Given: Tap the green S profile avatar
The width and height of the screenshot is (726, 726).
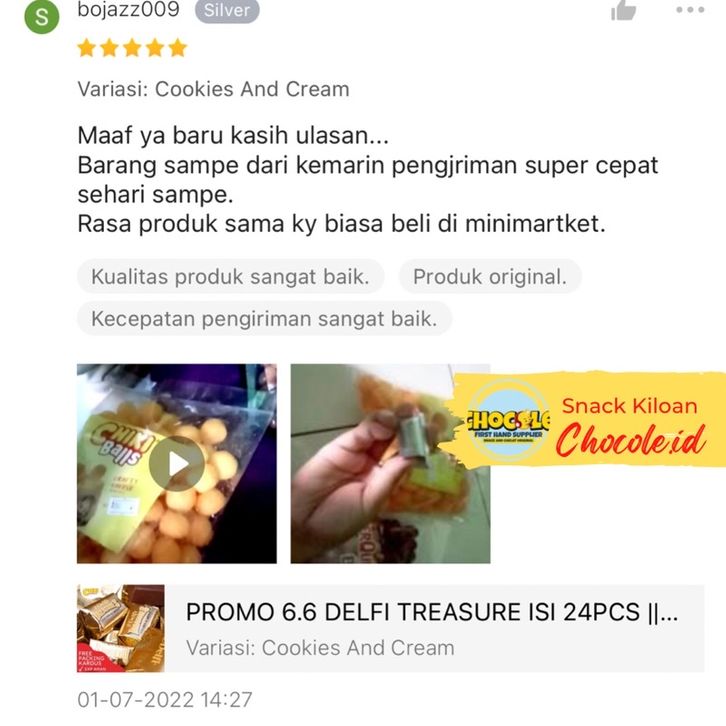Looking at the screenshot, I should [42, 17].
